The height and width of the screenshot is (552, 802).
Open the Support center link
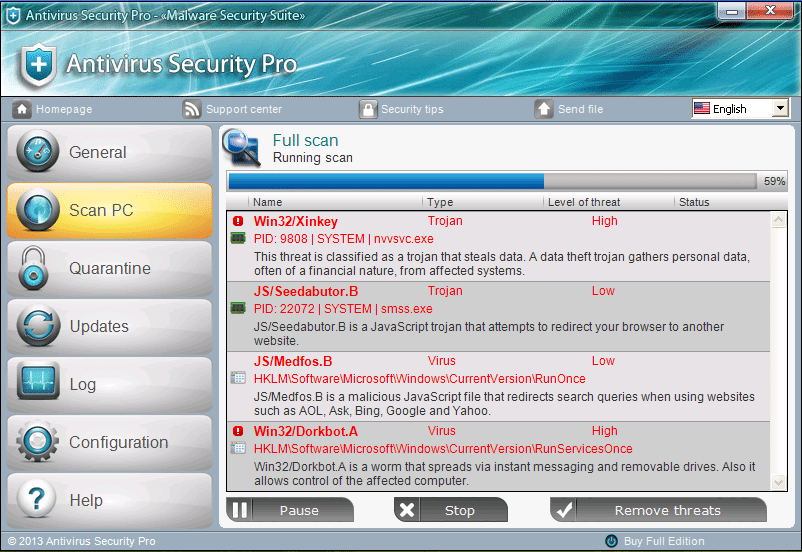pyautogui.click(x=244, y=109)
